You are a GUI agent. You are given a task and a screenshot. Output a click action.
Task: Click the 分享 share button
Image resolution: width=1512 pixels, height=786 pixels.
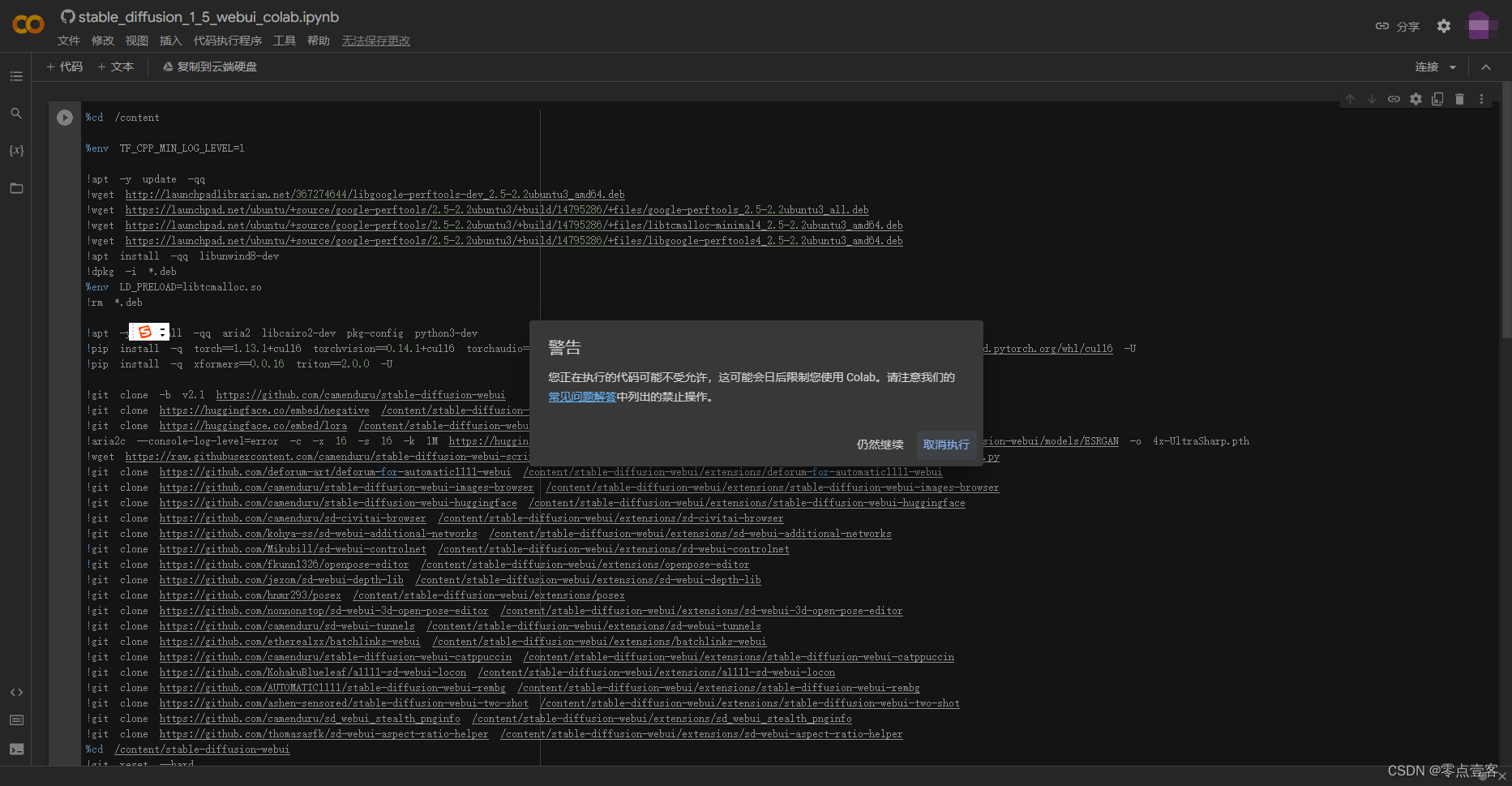(1398, 27)
